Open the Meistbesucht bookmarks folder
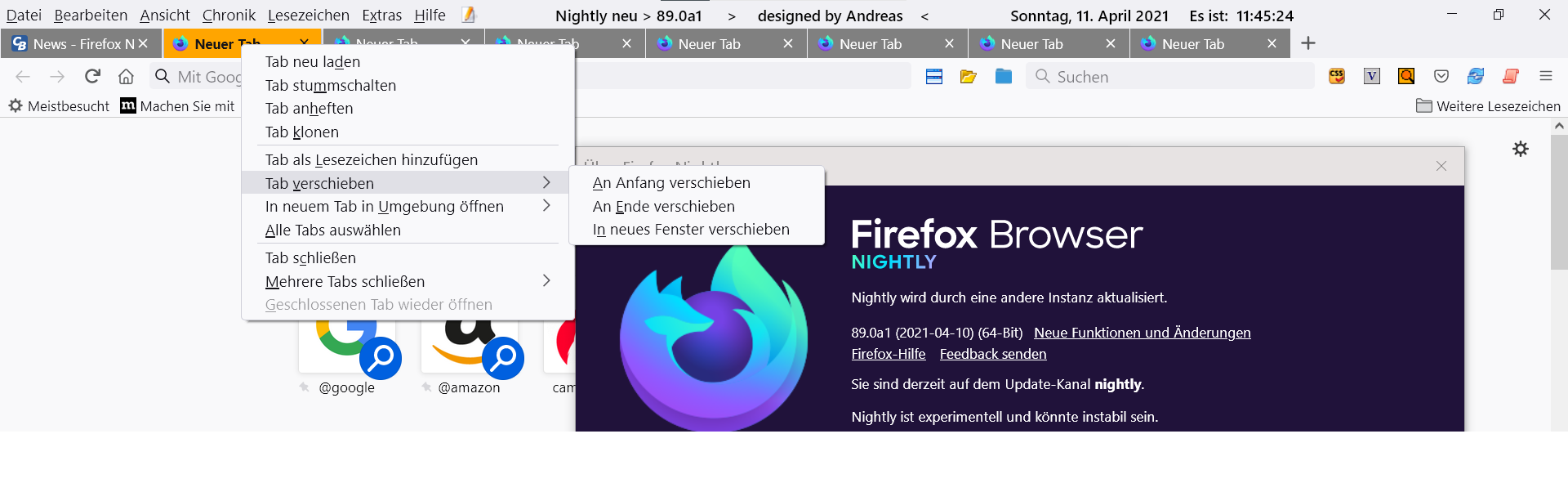Screen dimensions: 1568x501 tap(59, 106)
